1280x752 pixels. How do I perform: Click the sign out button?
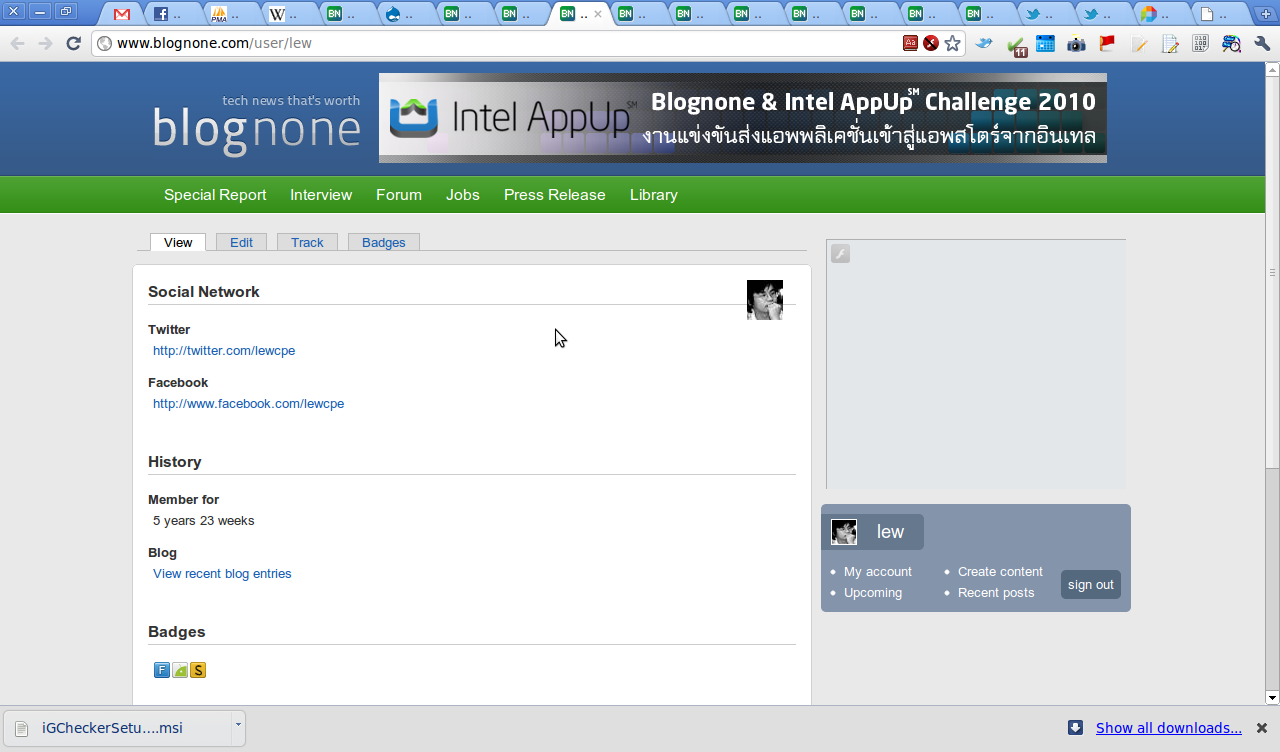click(x=1091, y=585)
